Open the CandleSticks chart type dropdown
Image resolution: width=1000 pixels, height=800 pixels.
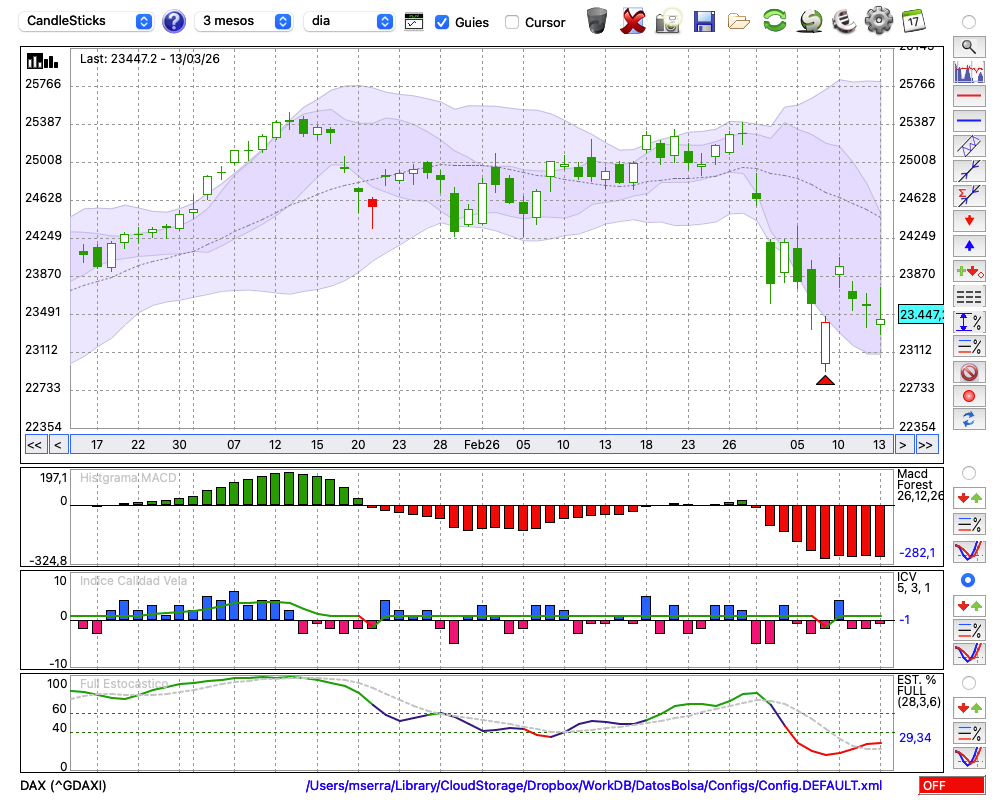pyautogui.click(x=88, y=21)
